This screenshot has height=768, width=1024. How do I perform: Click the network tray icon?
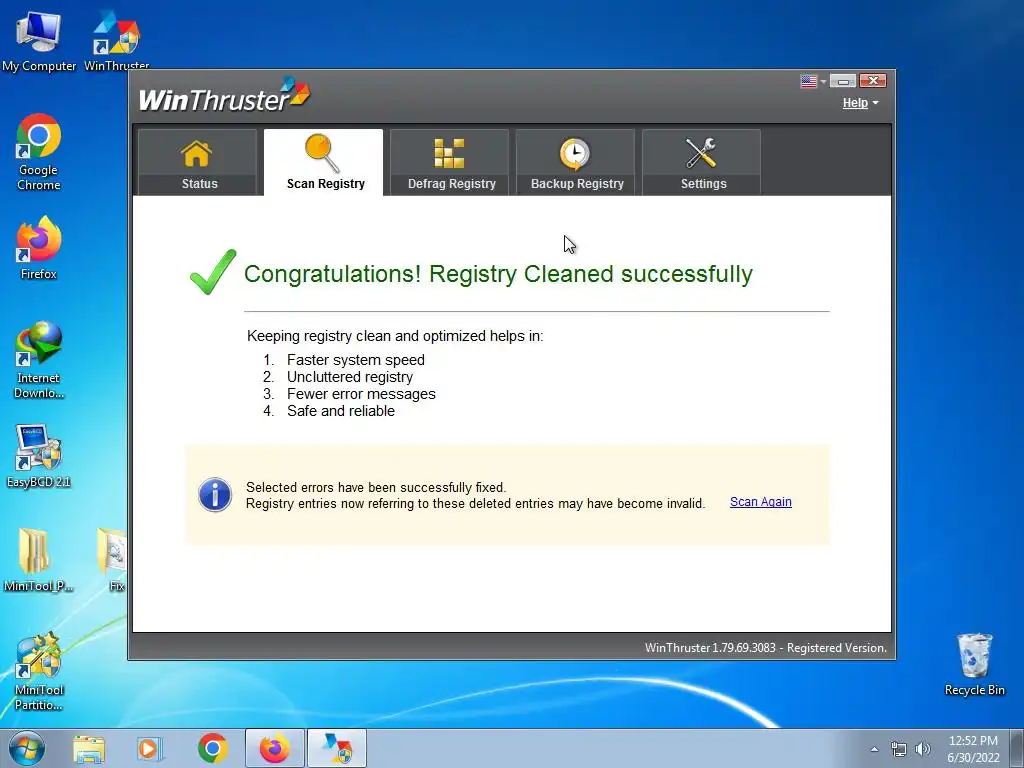(x=899, y=749)
